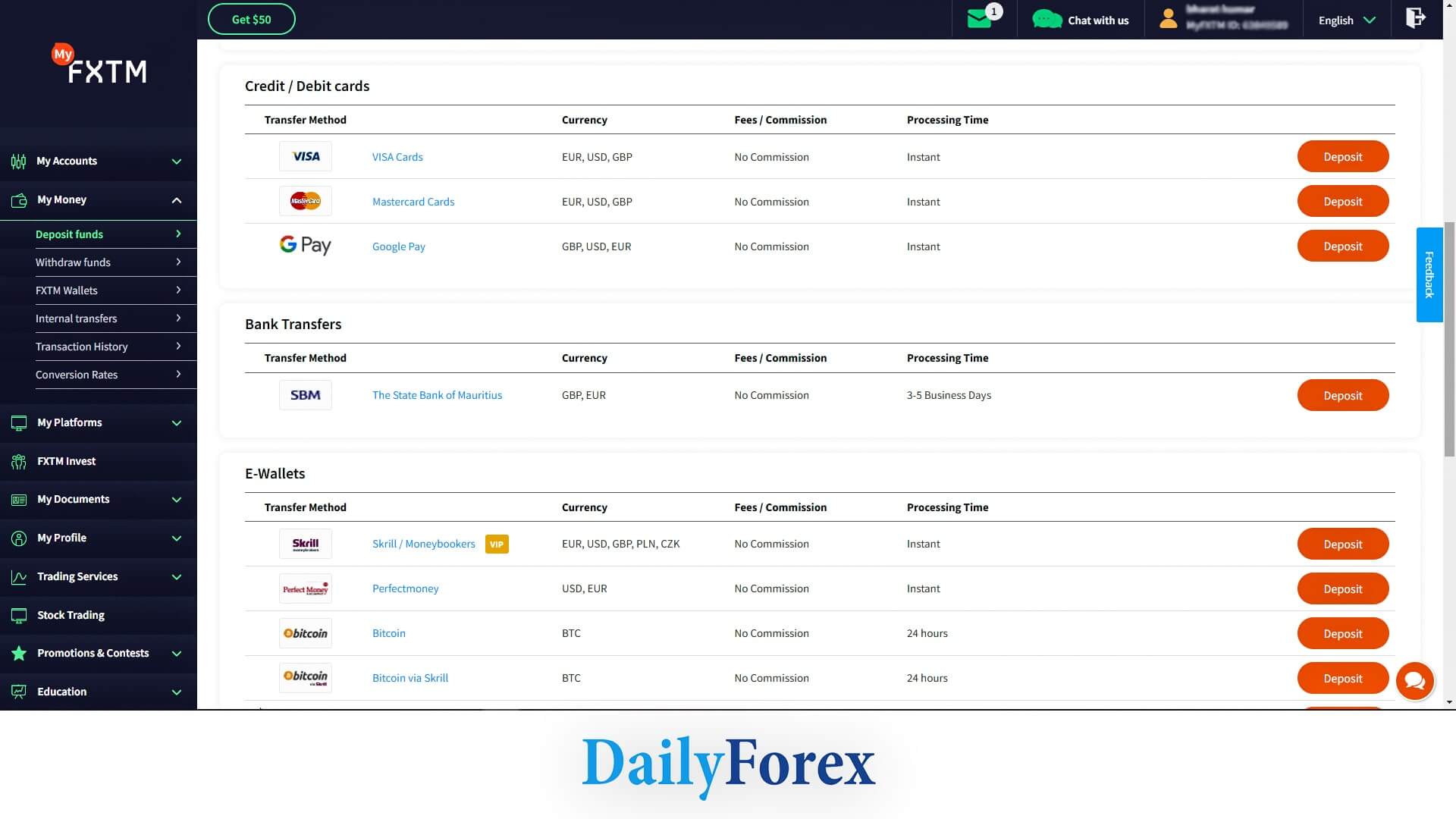Click the Stock Trading monitor icon
Image resolution: width=1456 pixels, height=819 pixels.
tap(17, 615)
